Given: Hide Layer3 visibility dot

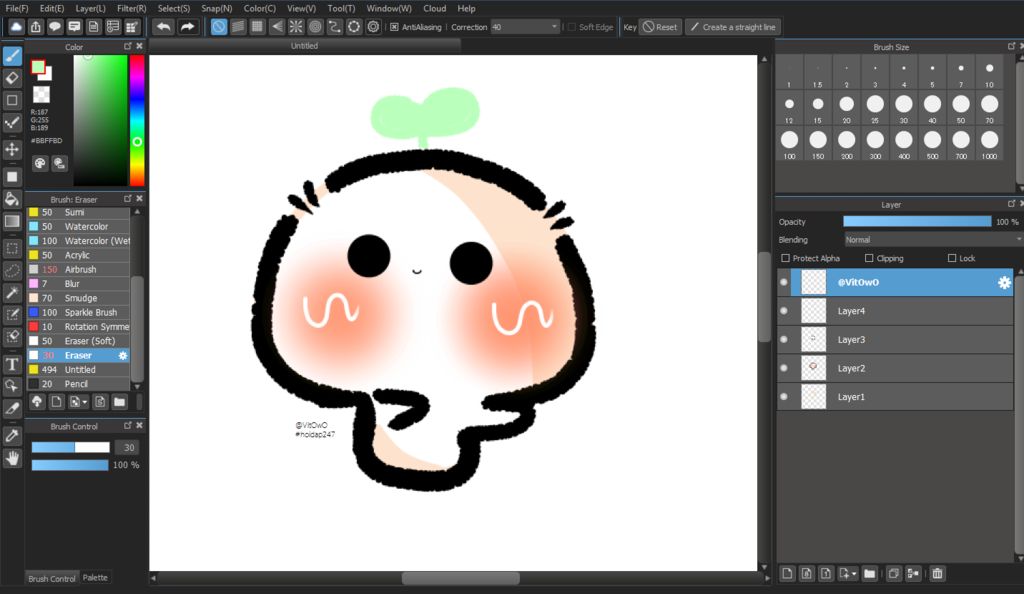Looking at the screenshot, I should [784, 340].
